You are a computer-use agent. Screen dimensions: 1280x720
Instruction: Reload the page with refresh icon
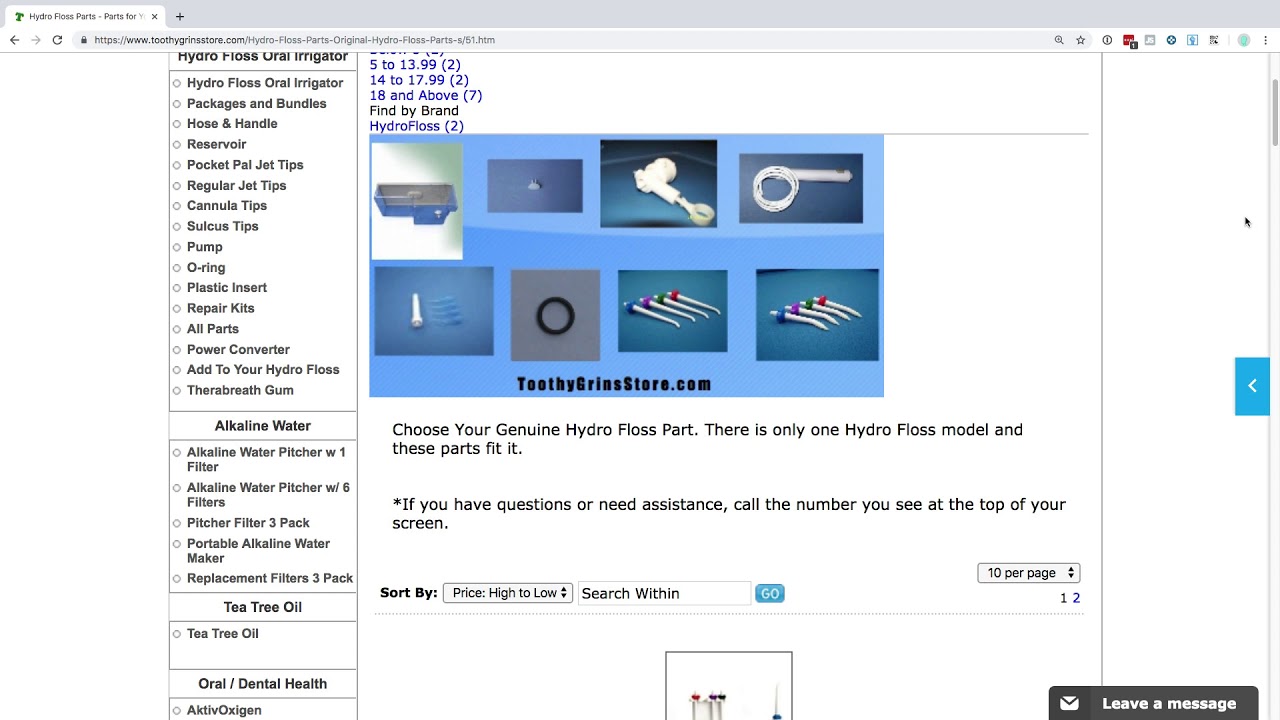[57, 40]
